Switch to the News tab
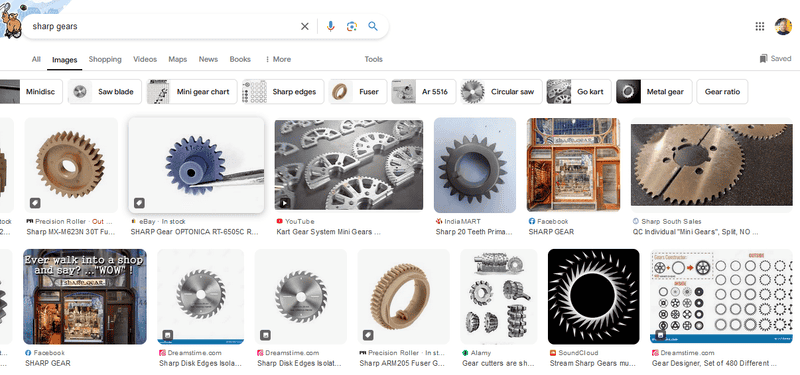The height and width of the screenshot is (375, 800). coord(208,59)
